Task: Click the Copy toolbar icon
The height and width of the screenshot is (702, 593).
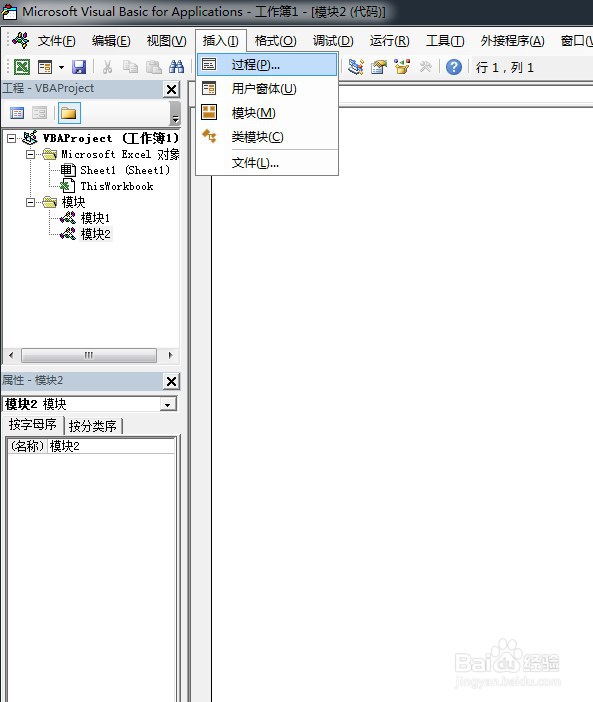Action: [130, 67]
